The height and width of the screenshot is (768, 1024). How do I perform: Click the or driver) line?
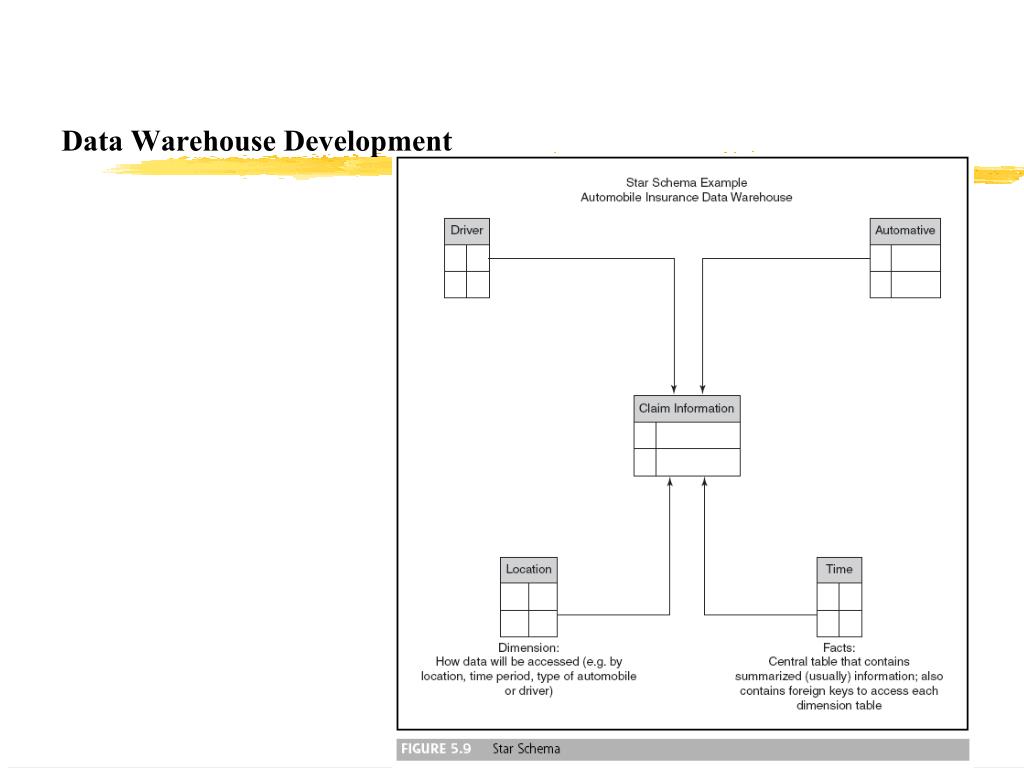pyautogui.click(x=529, y=691)
